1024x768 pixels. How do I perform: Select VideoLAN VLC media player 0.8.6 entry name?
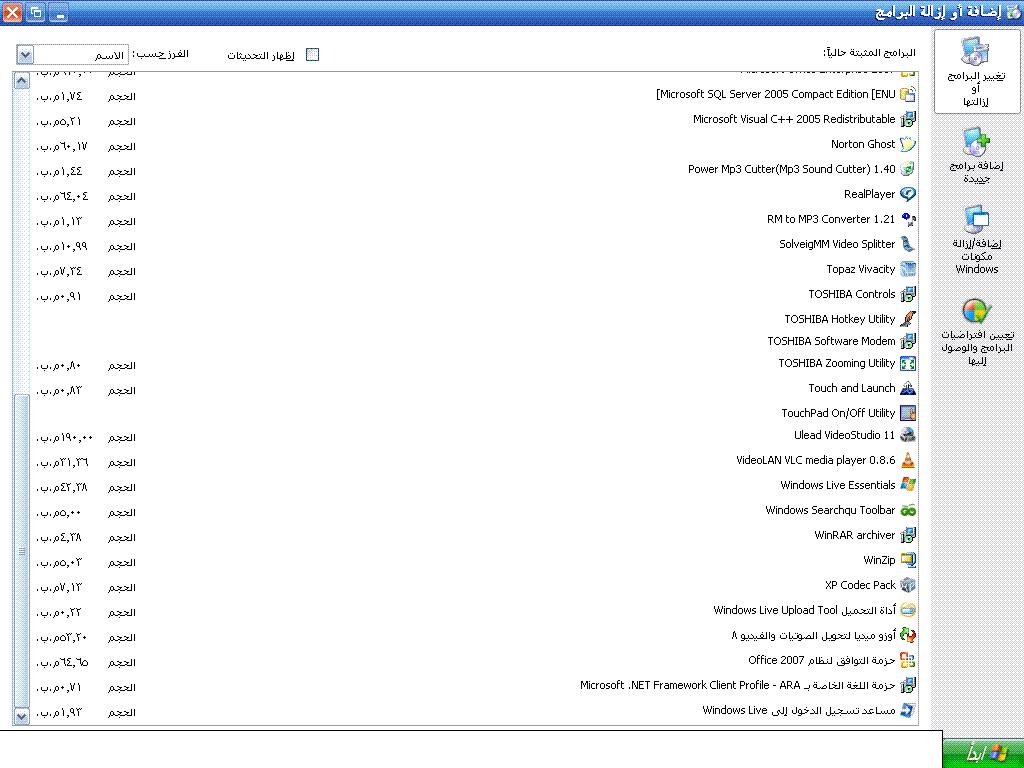click(x=816, y=460)
